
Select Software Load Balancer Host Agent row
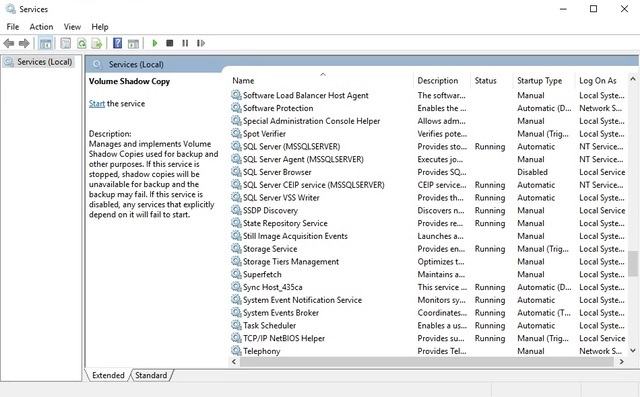[429, 95]
